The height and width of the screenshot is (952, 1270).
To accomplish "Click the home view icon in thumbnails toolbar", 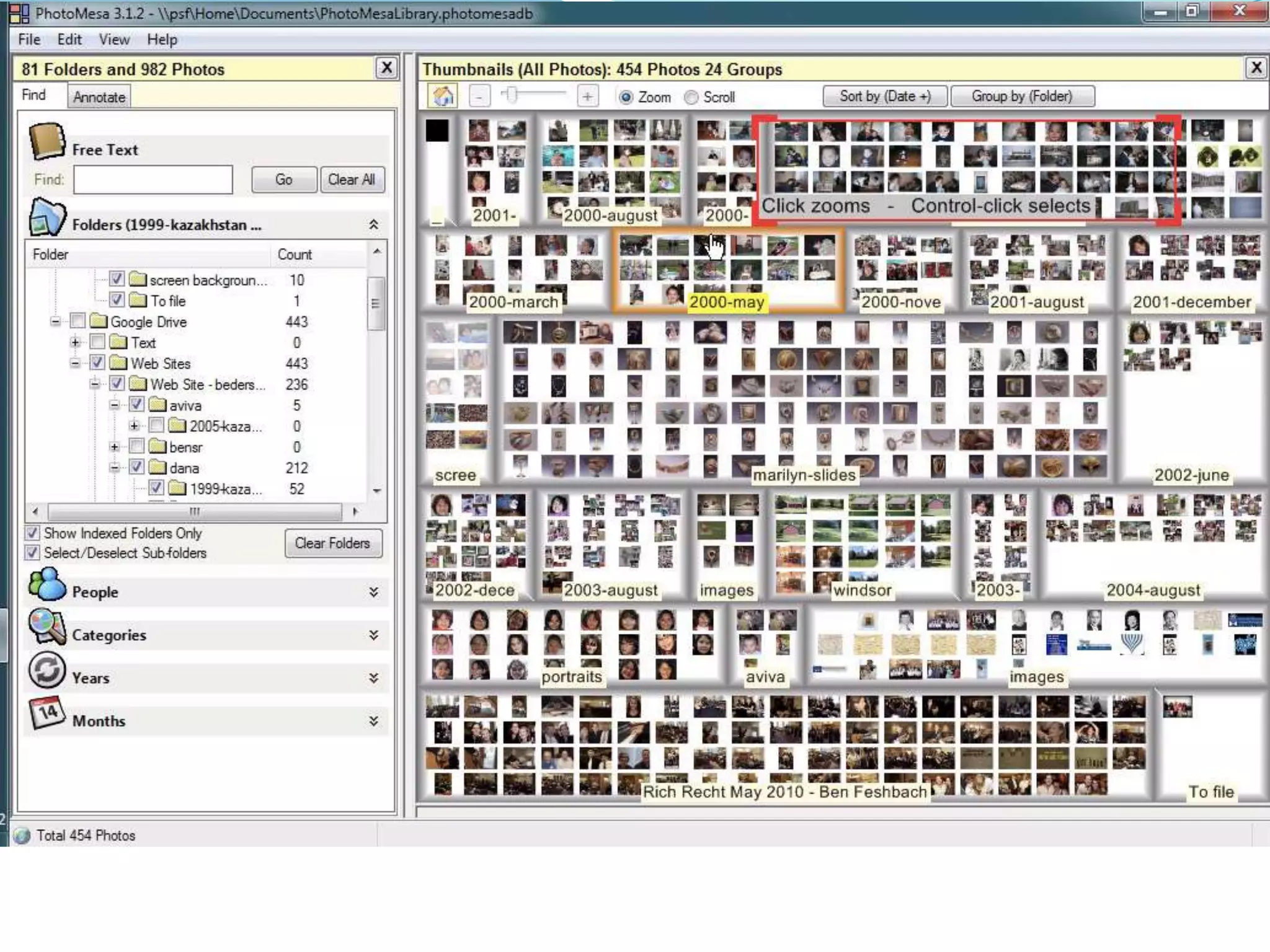I will 443,96.
